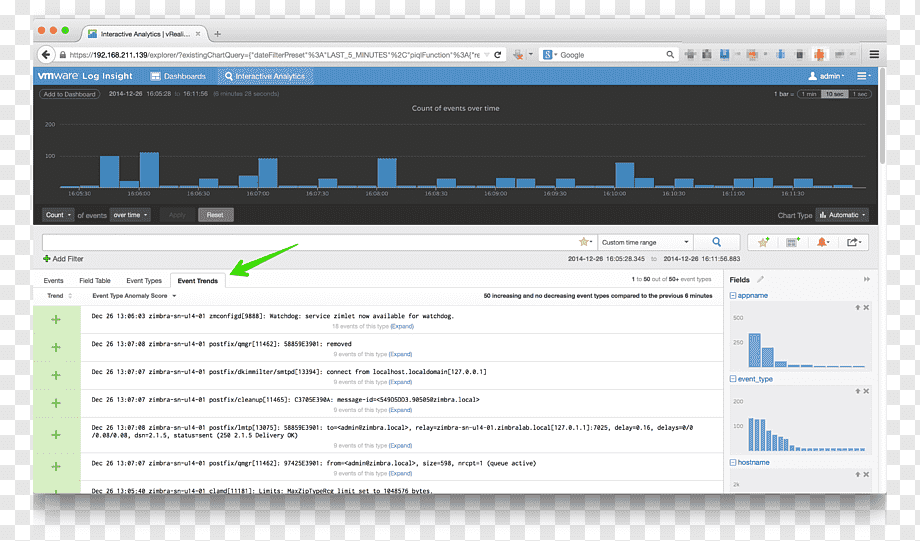The image size is (920, 541).
Task: Click green plus trend for postfix/lmtp row
Action: click(x=56, y=435)
